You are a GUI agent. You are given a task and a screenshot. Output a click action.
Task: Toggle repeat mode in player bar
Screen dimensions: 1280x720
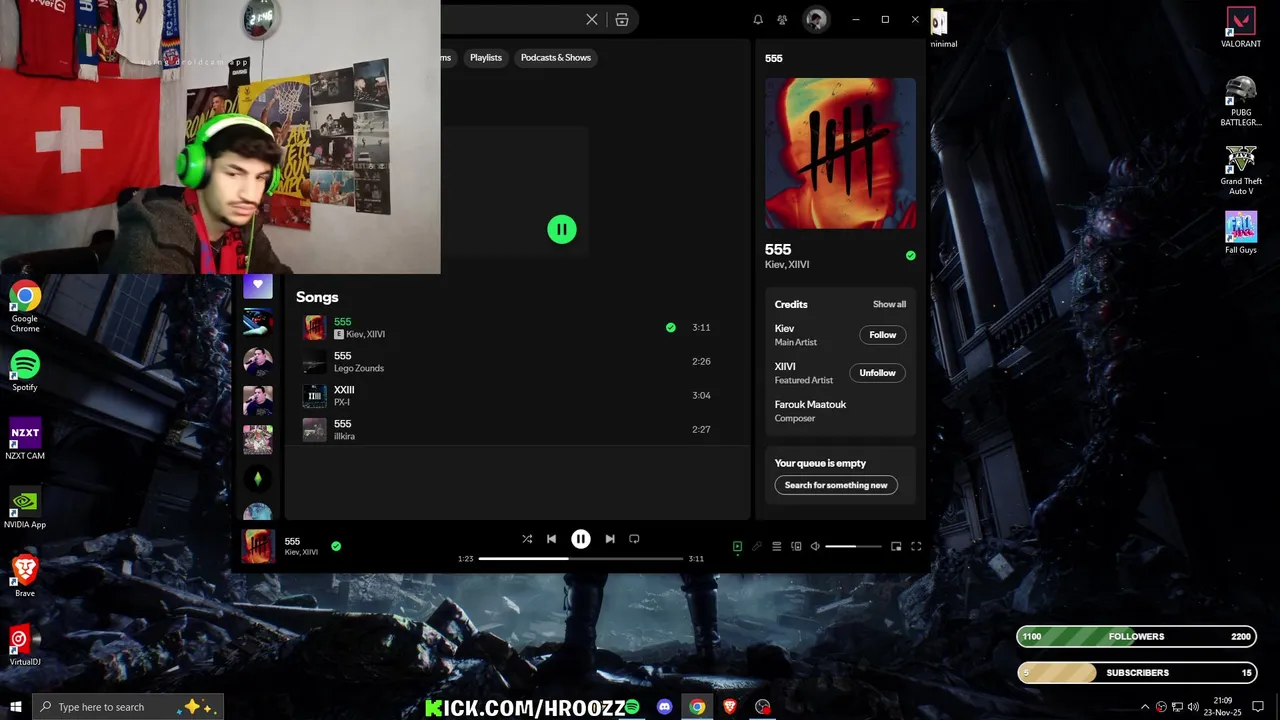634,539
